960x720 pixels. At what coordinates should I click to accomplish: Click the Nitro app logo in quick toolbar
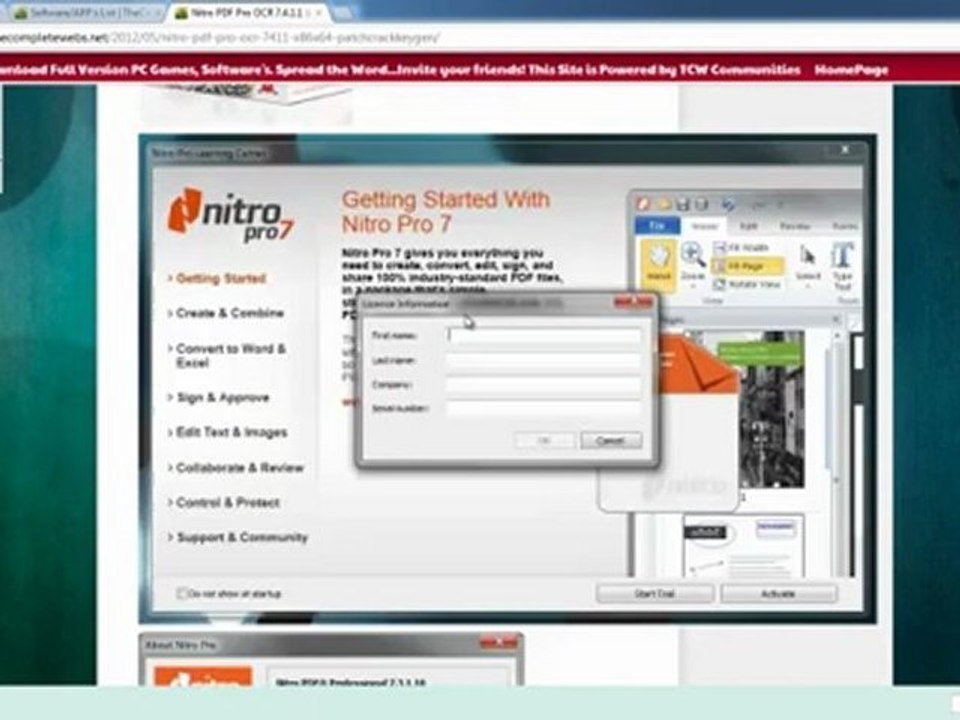[643, 204]
